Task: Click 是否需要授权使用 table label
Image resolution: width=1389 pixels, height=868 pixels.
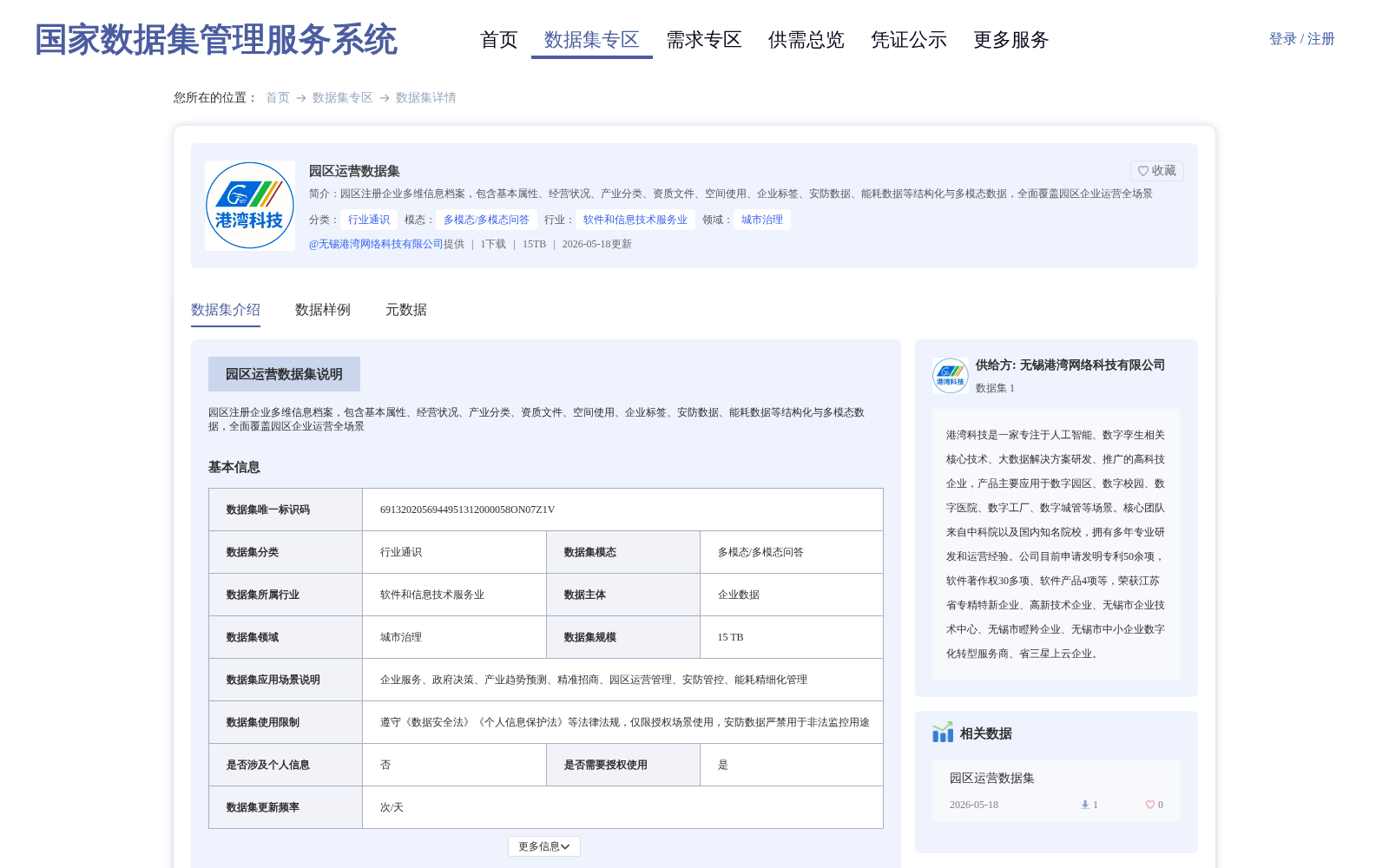Action: [606, 765]
